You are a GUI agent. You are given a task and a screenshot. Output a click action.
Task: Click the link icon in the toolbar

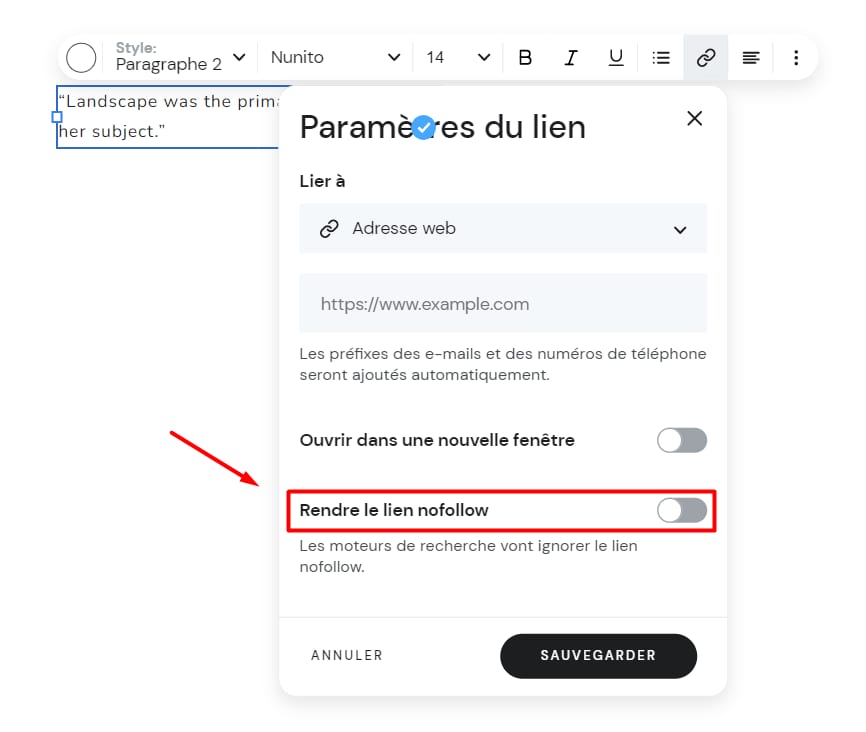pos(706,58)
